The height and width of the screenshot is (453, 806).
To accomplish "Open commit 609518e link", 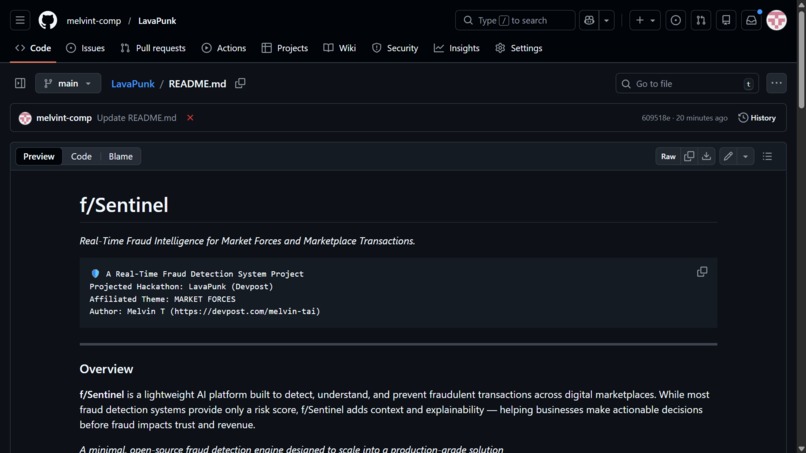I will pyautogui.click(x=656, y=118).
